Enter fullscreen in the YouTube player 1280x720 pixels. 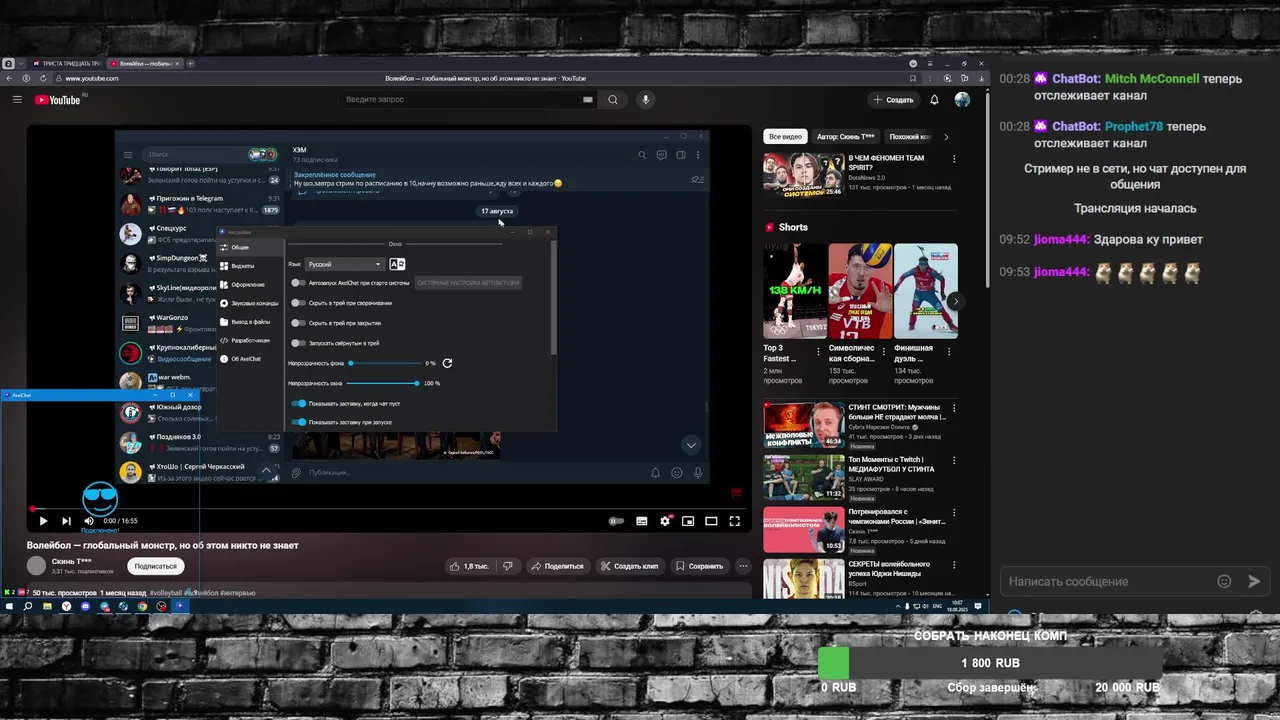point(734,521)
